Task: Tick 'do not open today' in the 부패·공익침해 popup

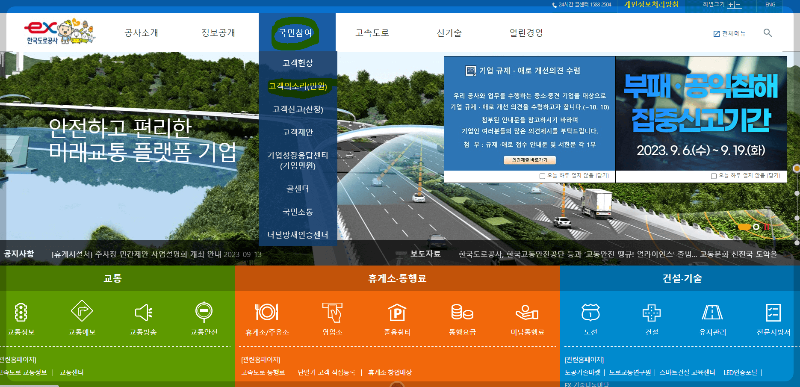Action: pos(713,176)
